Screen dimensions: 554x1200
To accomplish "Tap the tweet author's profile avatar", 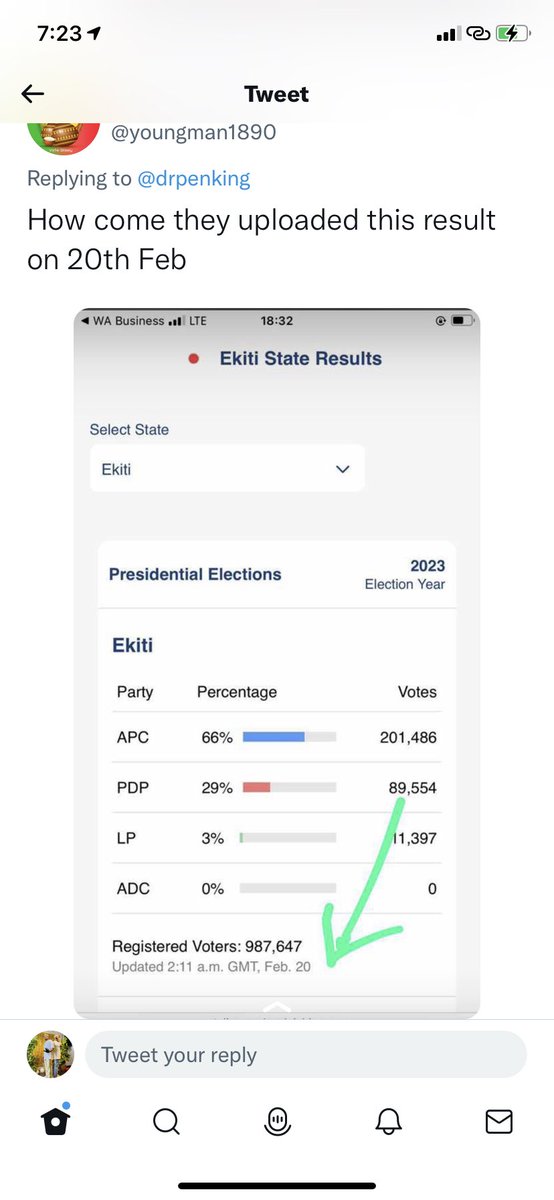I will 63,135.
